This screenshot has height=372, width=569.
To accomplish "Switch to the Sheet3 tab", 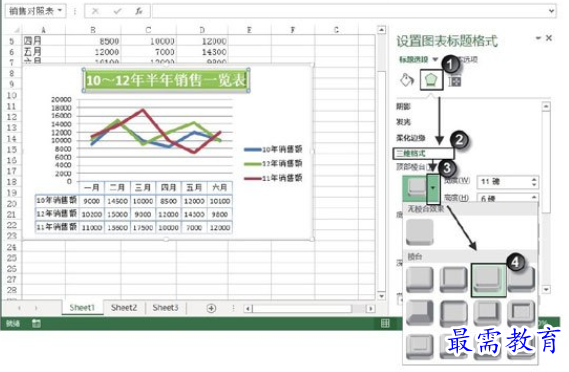I will pyautogui.click(x=165, y=308).
